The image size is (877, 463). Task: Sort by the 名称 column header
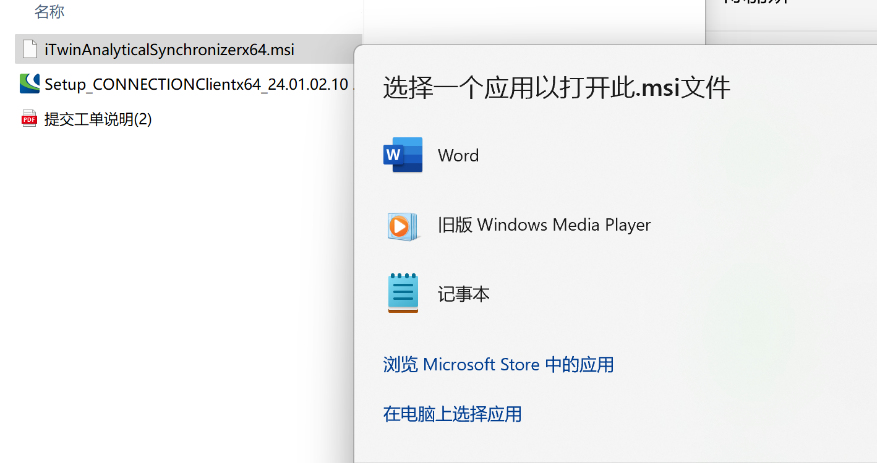[x=49, y=11]
